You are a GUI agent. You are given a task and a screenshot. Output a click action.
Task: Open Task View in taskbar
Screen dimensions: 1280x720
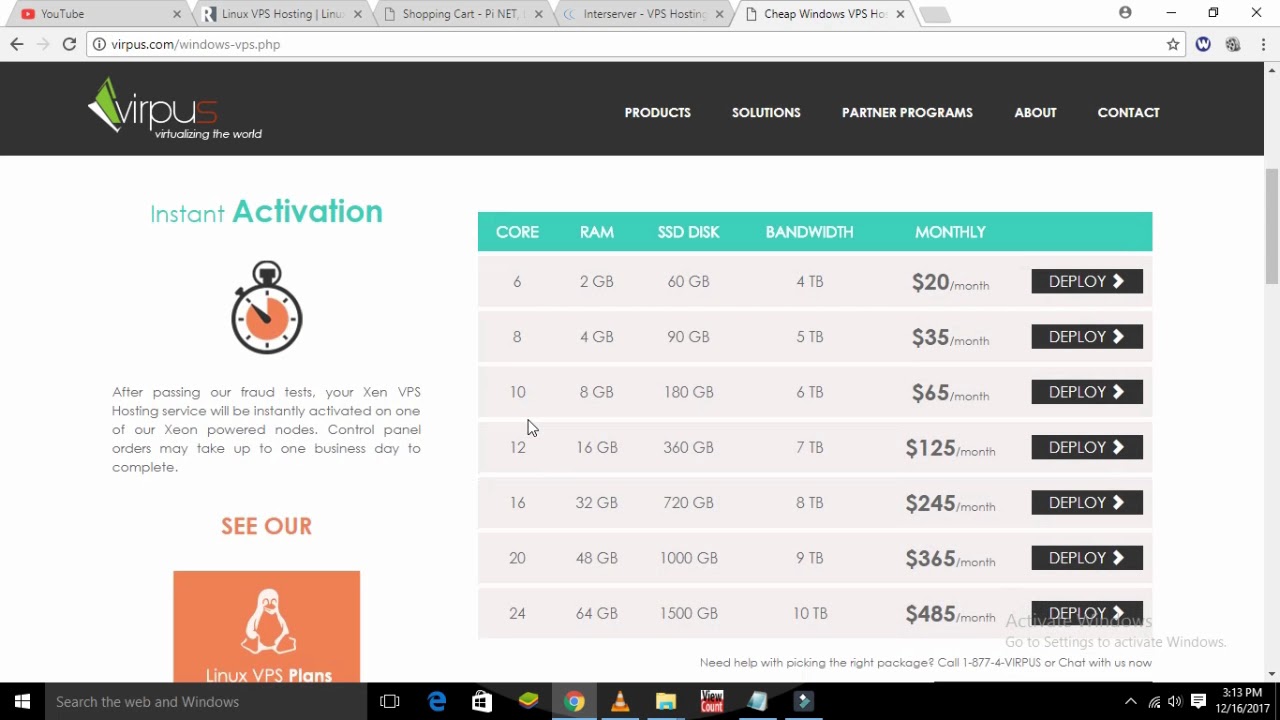coord(390,701)
